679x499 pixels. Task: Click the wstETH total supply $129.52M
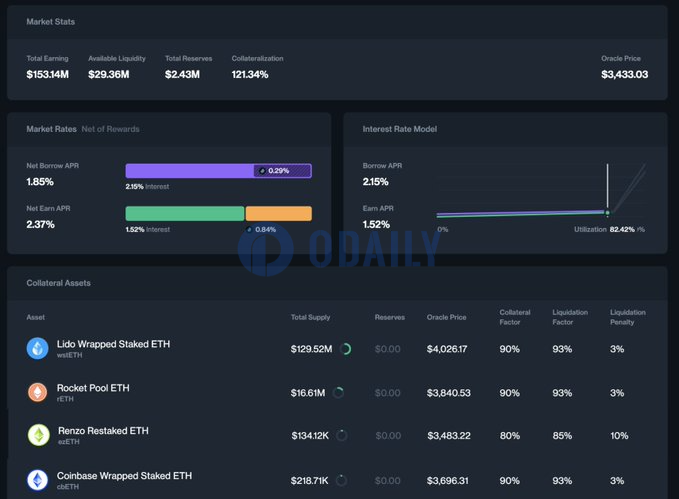[311, 349]
